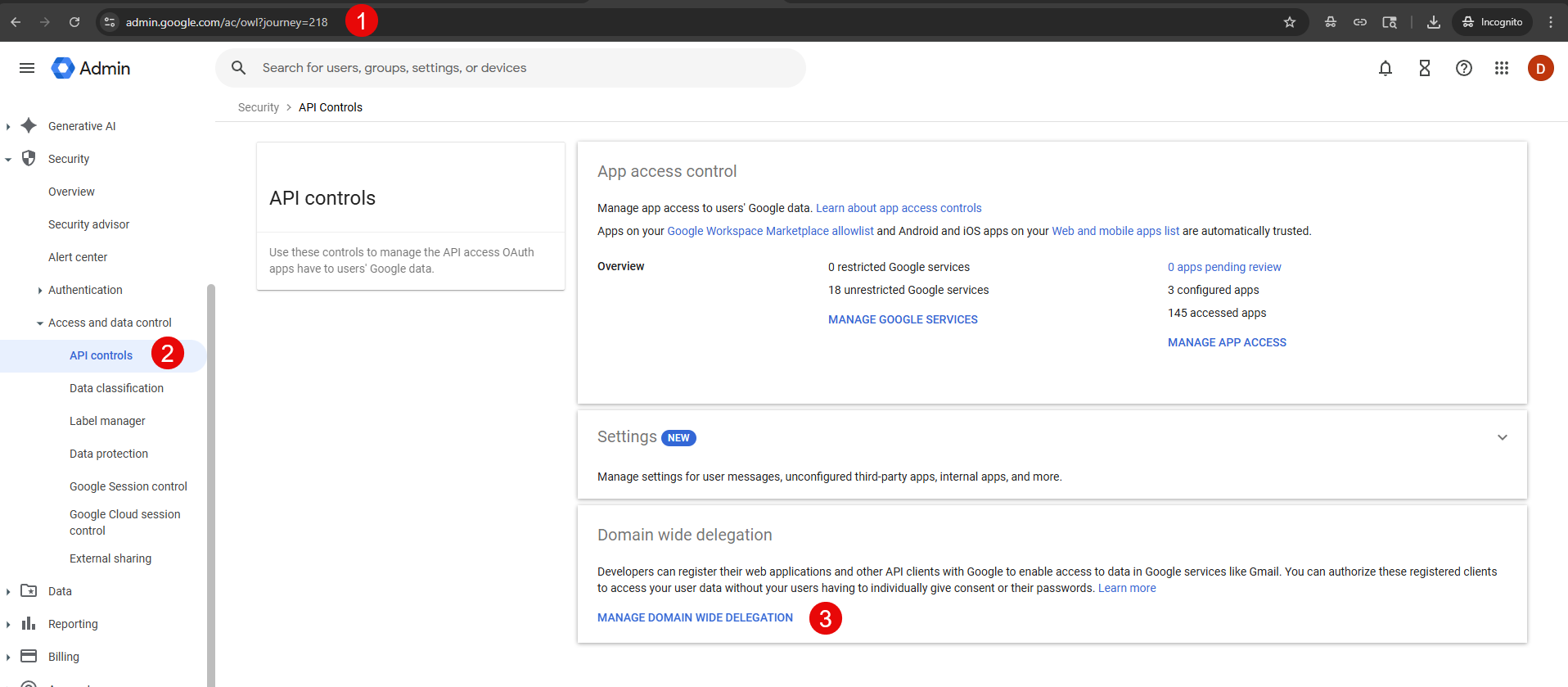Open the account avatar labeled D

coord(1541,68)
